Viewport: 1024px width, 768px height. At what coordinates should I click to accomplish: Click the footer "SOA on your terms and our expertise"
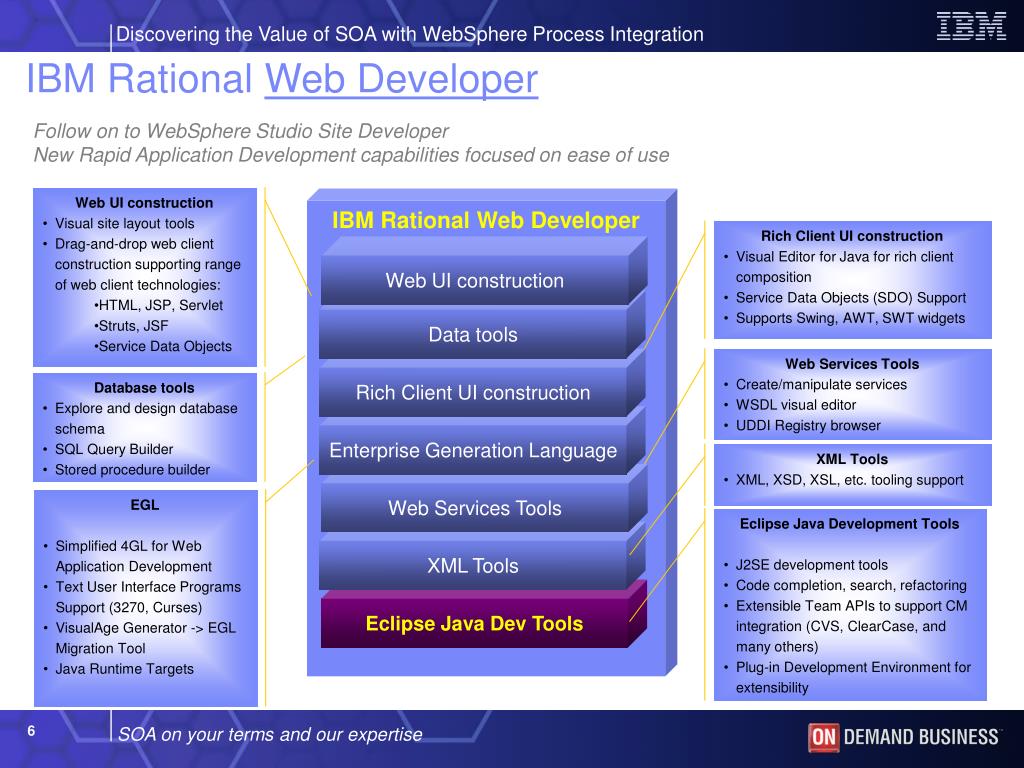[270, 735]
